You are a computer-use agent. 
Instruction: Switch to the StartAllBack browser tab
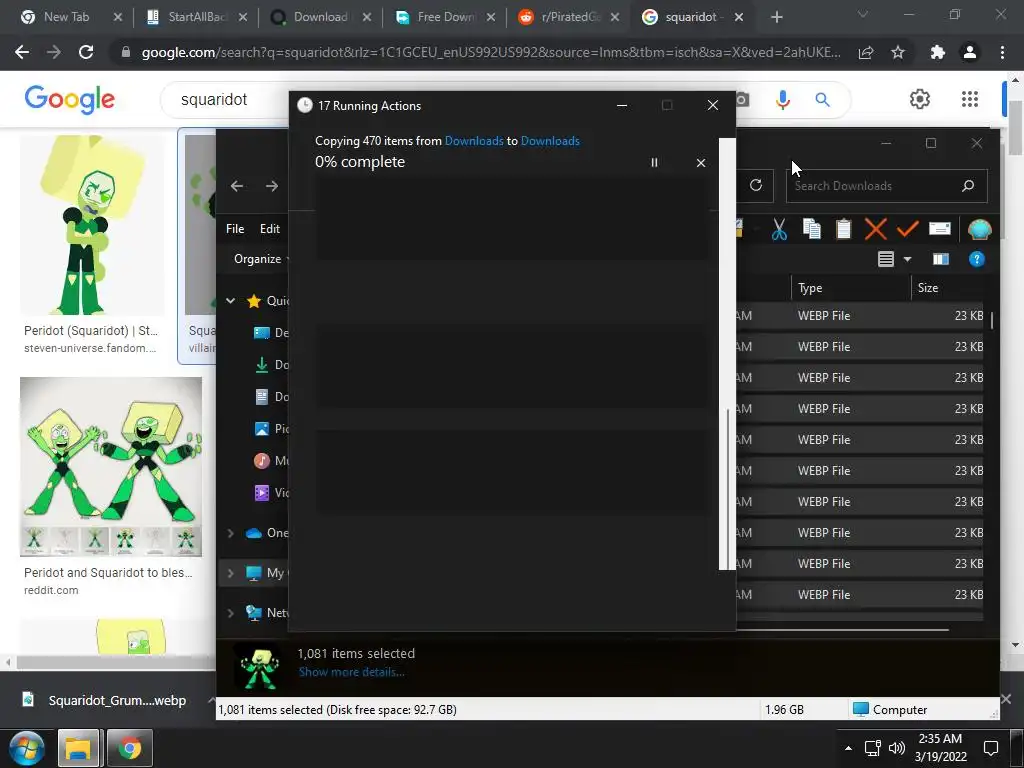coord(196,17)
